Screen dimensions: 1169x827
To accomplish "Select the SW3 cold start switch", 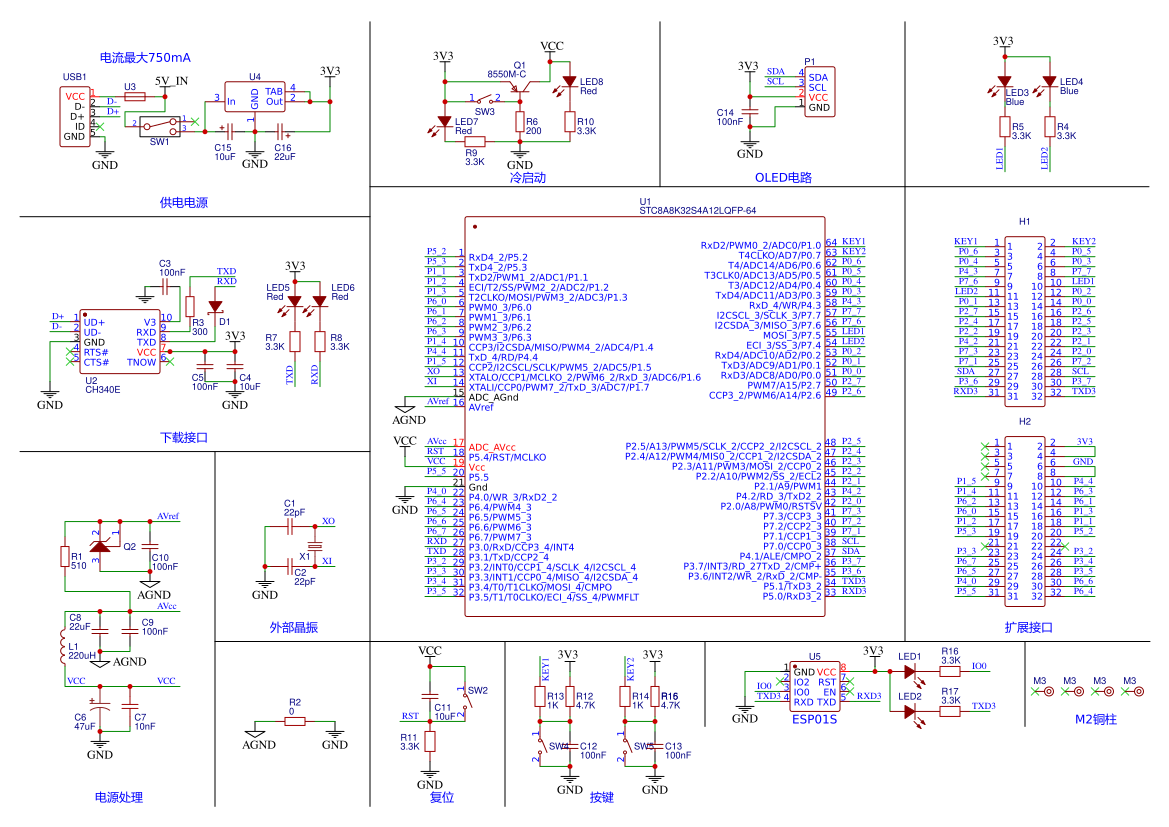I will 485,100.
